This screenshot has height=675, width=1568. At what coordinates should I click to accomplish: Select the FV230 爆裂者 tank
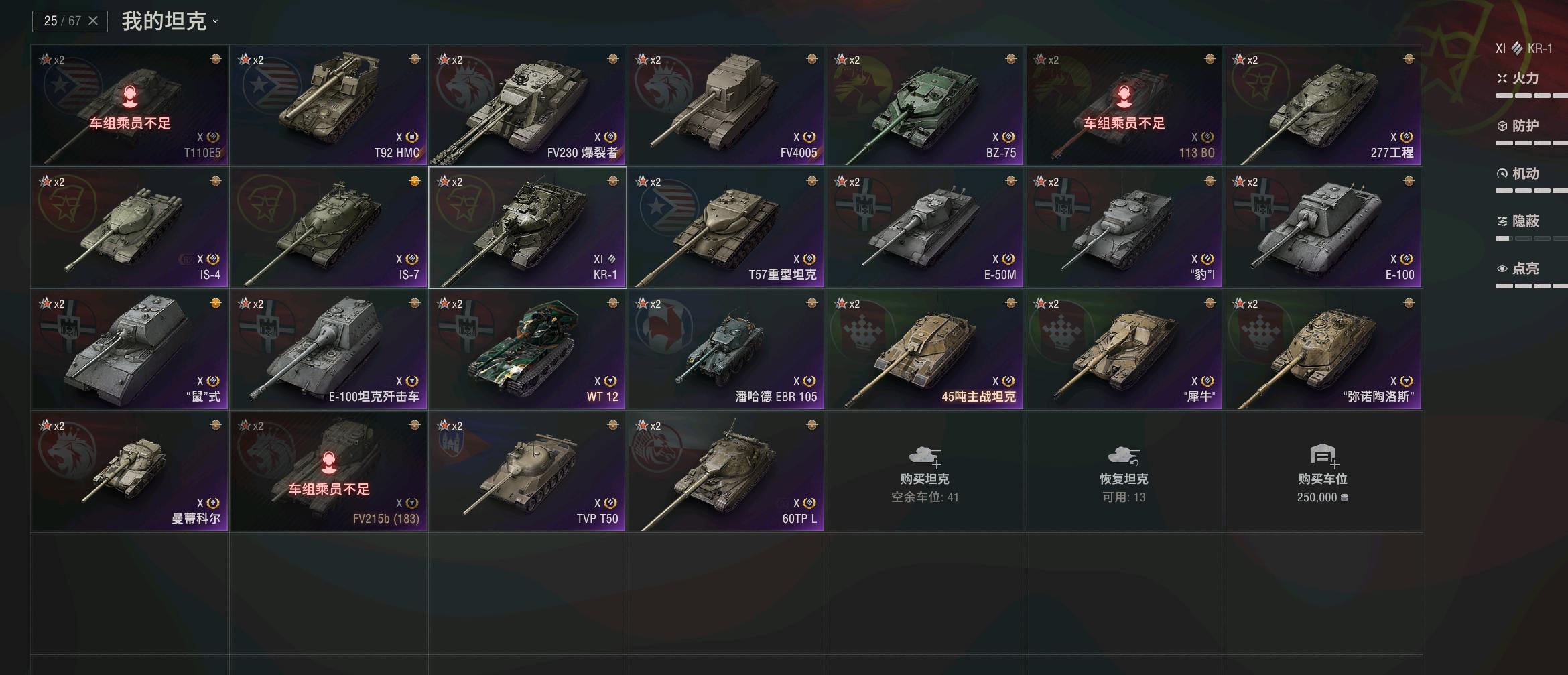click(x=527, y=105)
